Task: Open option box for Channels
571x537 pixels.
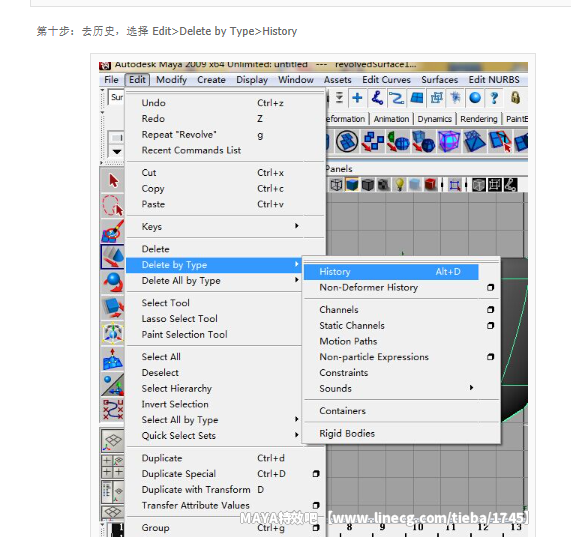Action: (x=491, y=310)
